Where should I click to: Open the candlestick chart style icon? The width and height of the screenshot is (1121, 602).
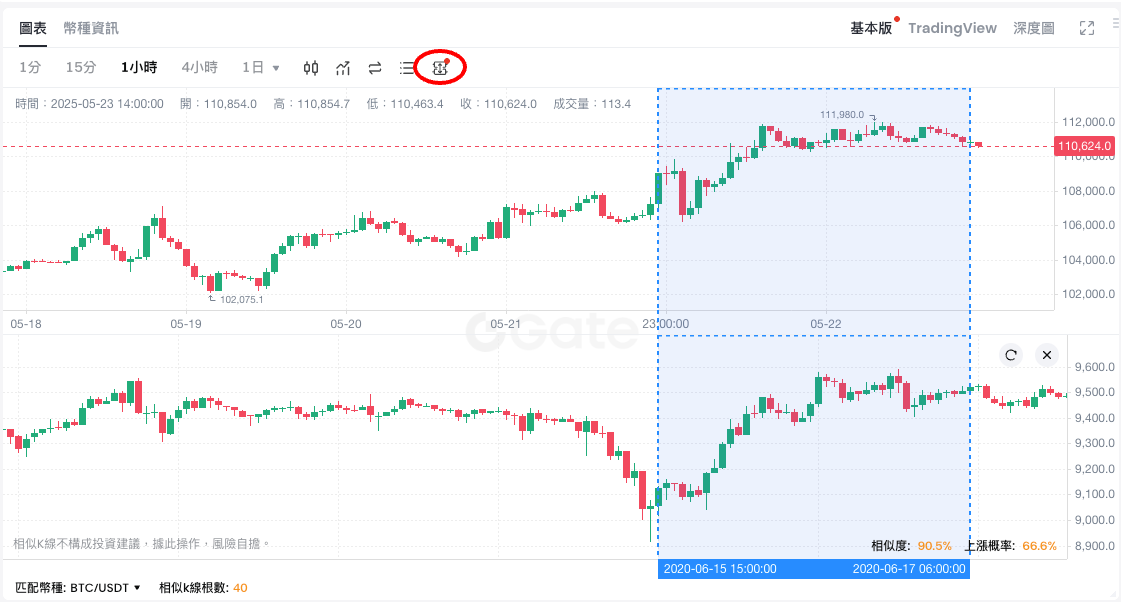tap(311, 68)
